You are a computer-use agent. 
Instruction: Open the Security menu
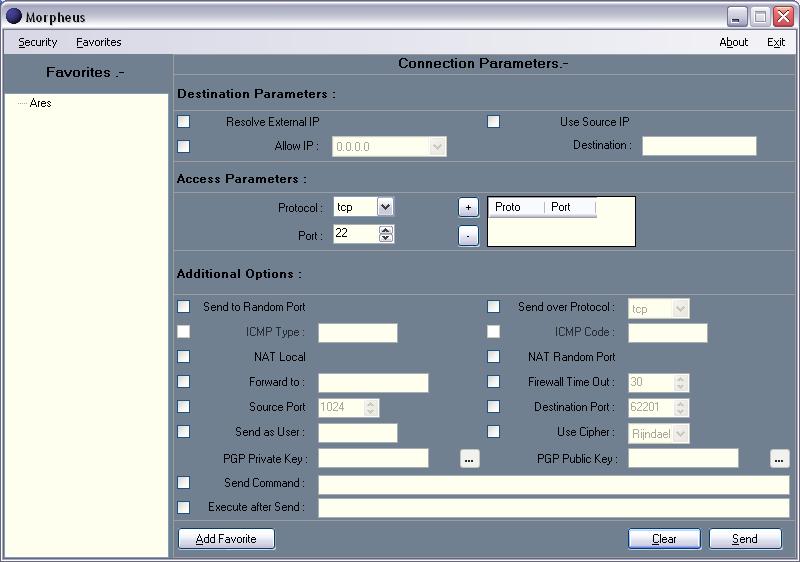coord(38,42)
